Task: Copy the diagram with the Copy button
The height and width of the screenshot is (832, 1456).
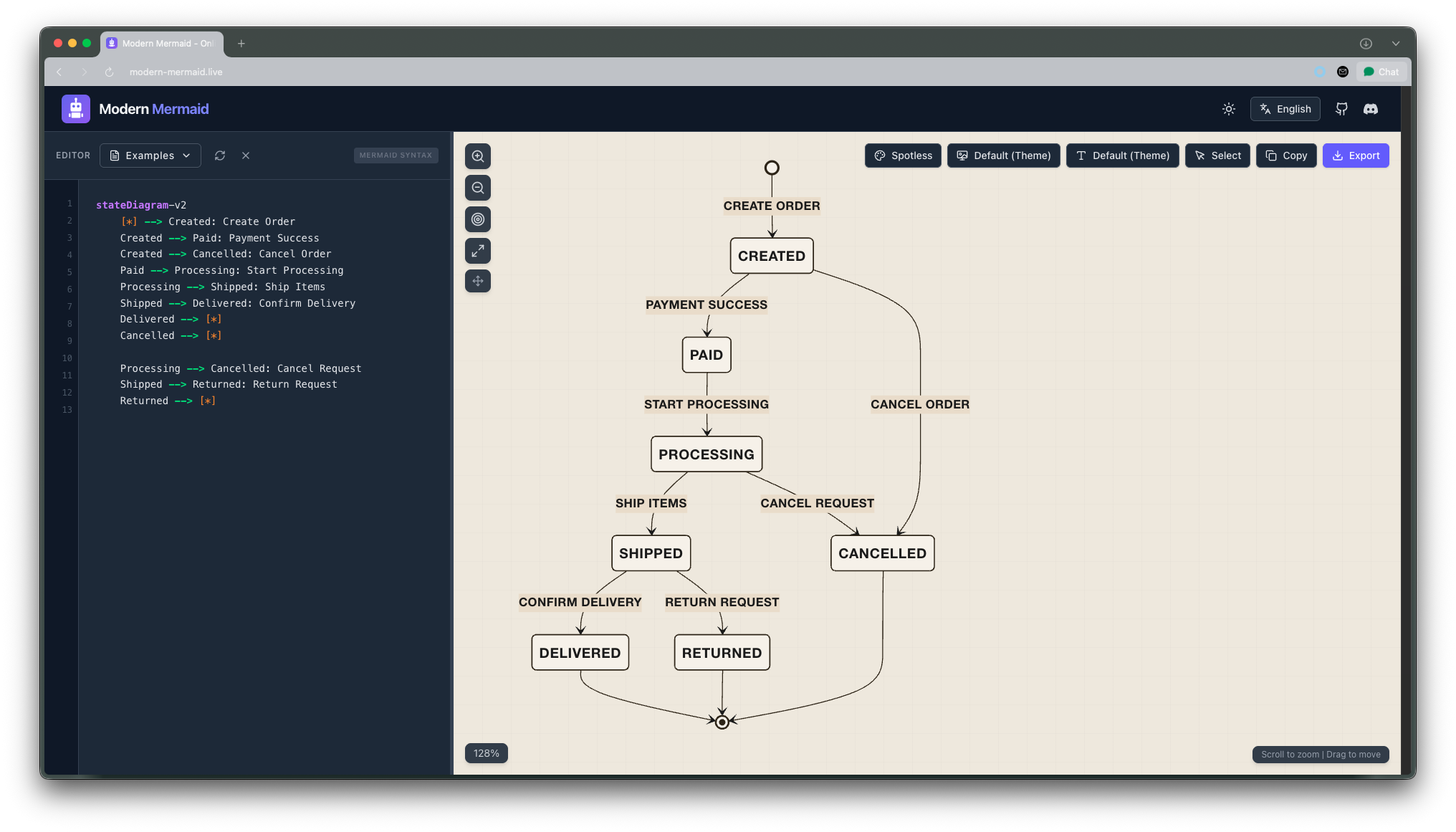Action: [x=1286, y=156]
